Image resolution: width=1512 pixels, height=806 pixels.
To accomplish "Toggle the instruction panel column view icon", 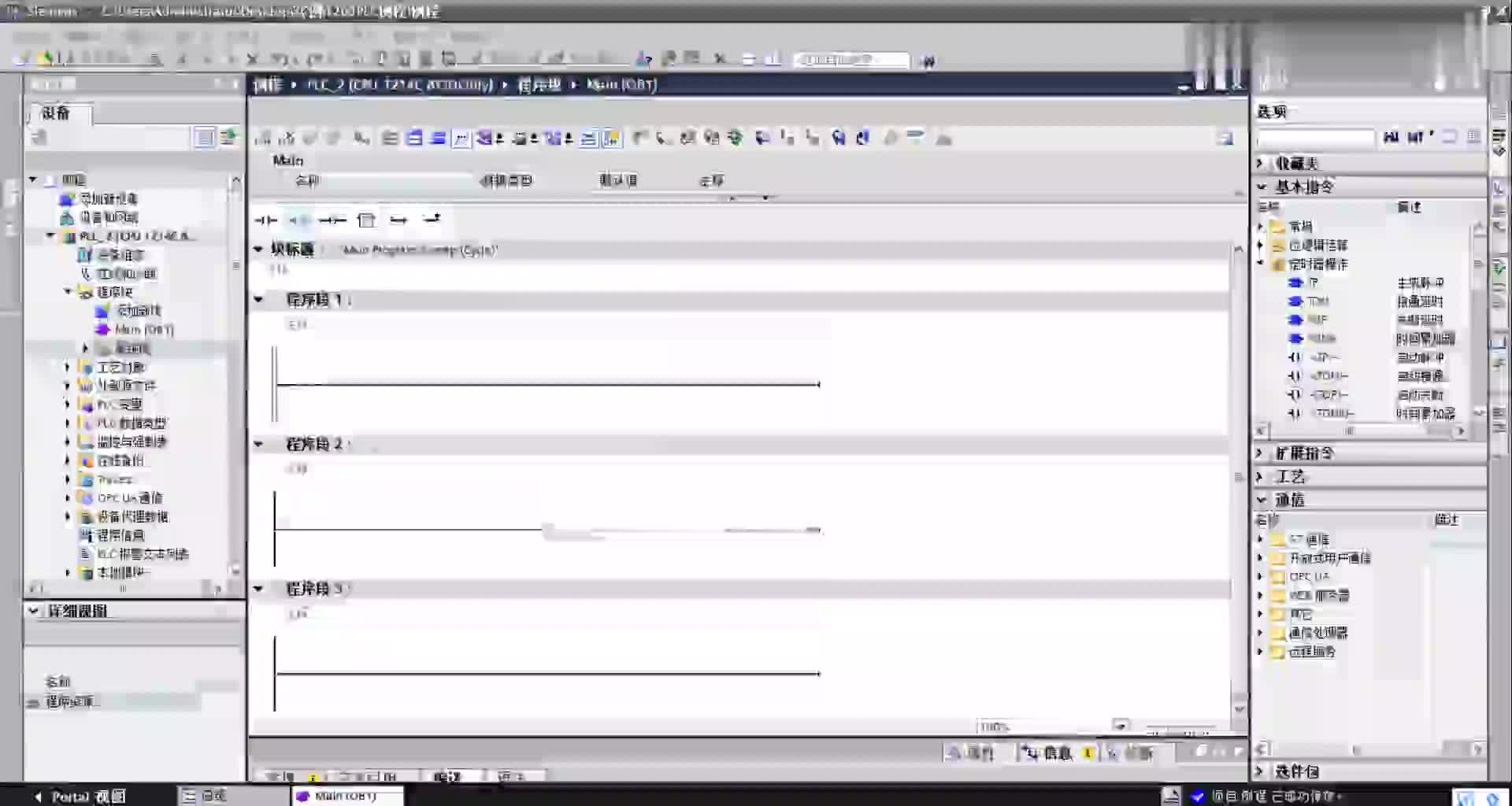I will [x=1474, y=136].
